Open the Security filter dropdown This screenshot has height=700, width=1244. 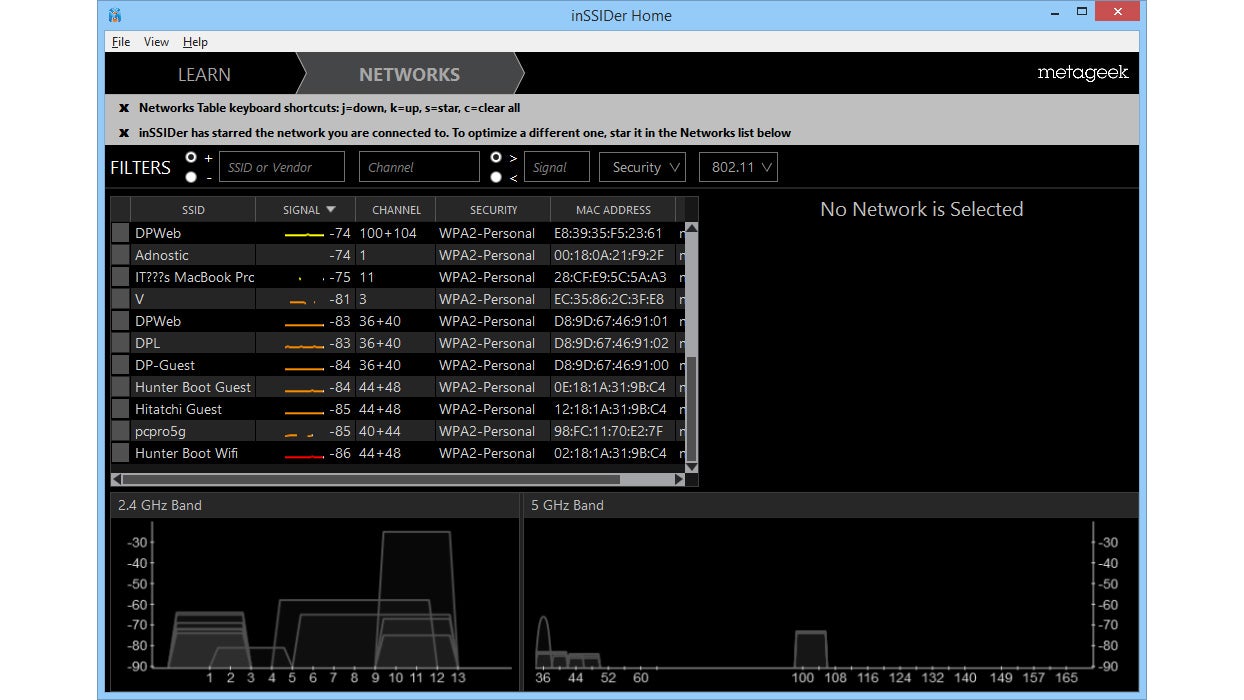pos(642,167)
